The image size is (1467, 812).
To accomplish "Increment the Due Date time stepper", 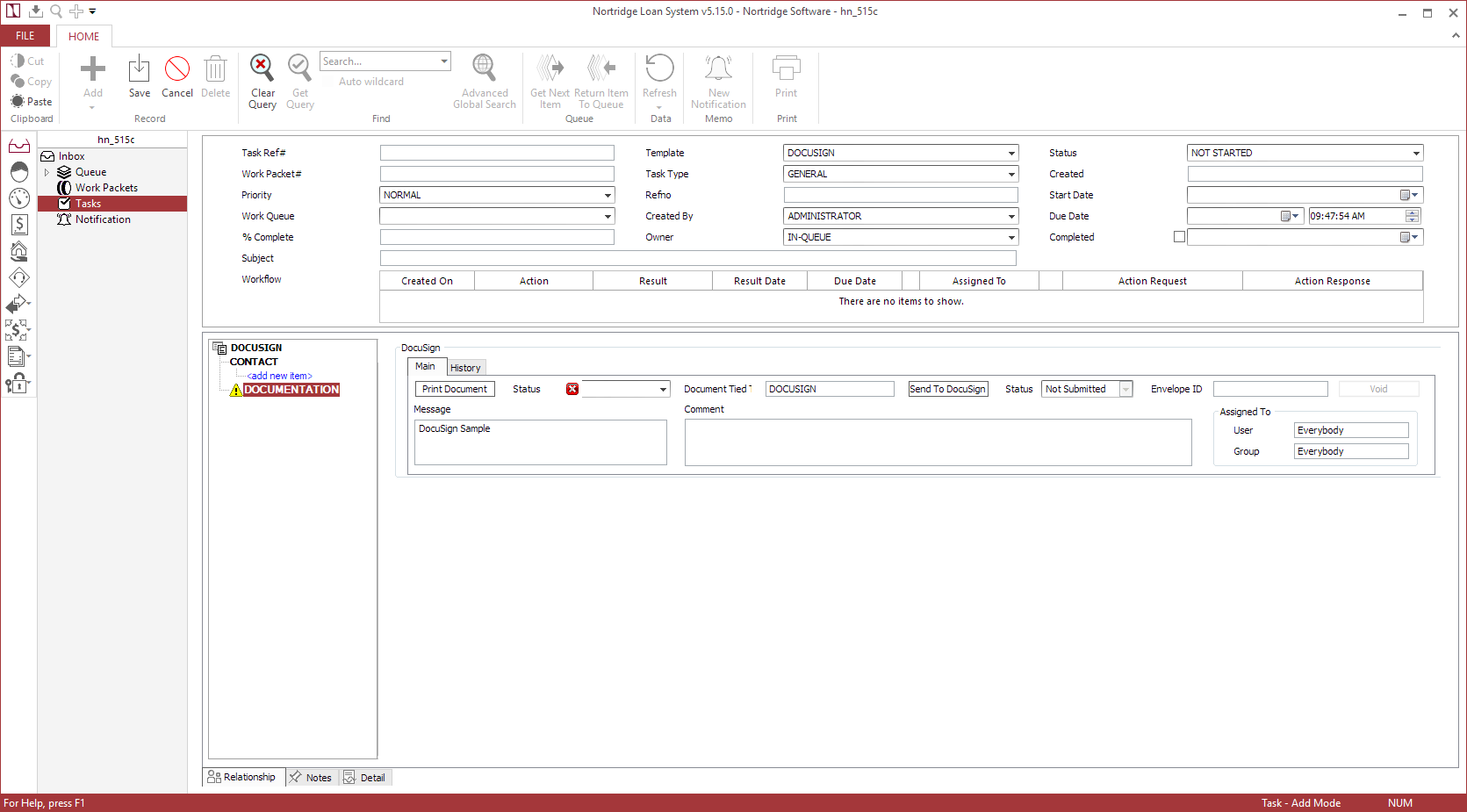I will [1412, 212].
